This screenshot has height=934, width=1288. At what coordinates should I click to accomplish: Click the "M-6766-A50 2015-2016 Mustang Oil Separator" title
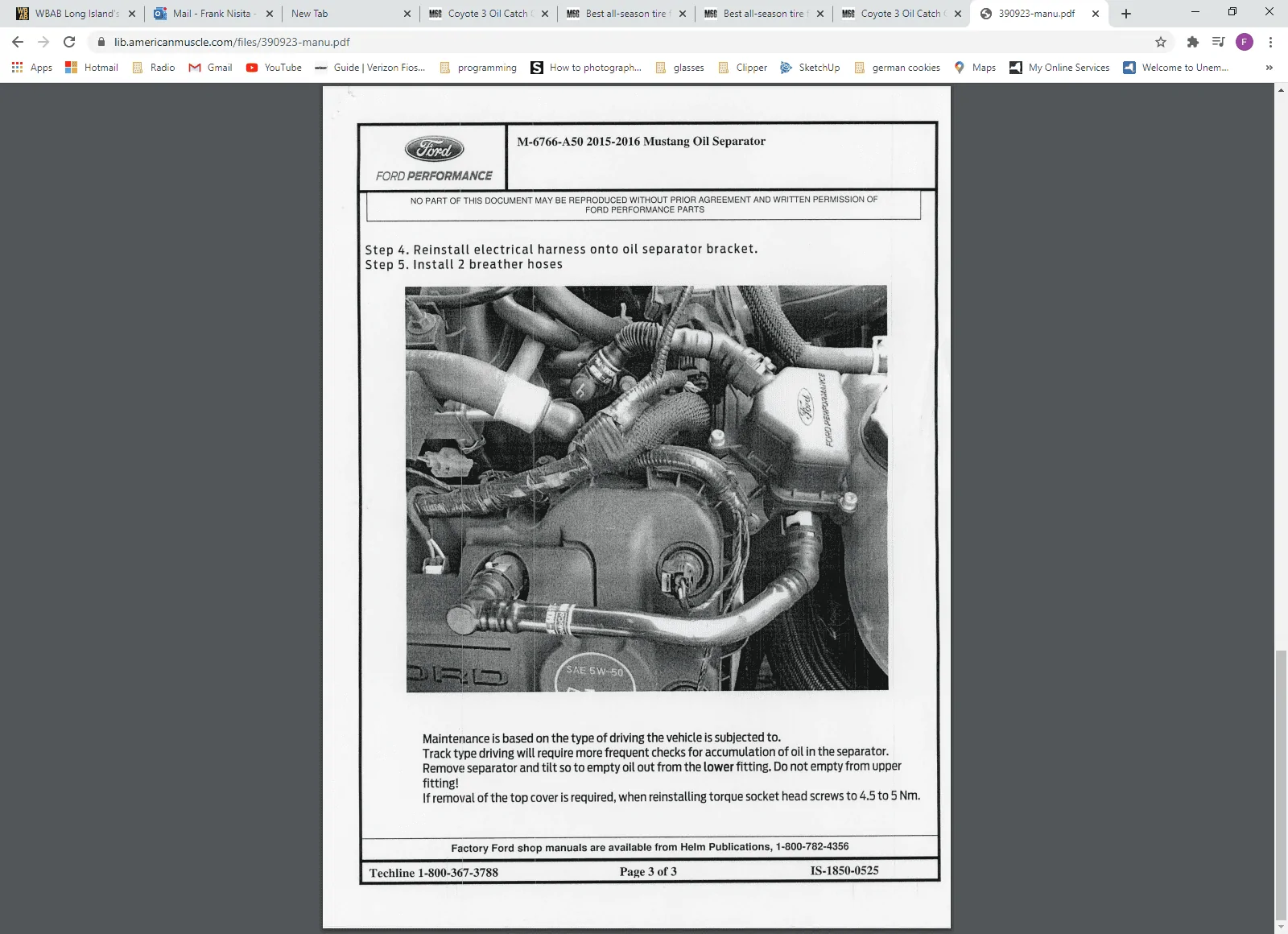641,142
